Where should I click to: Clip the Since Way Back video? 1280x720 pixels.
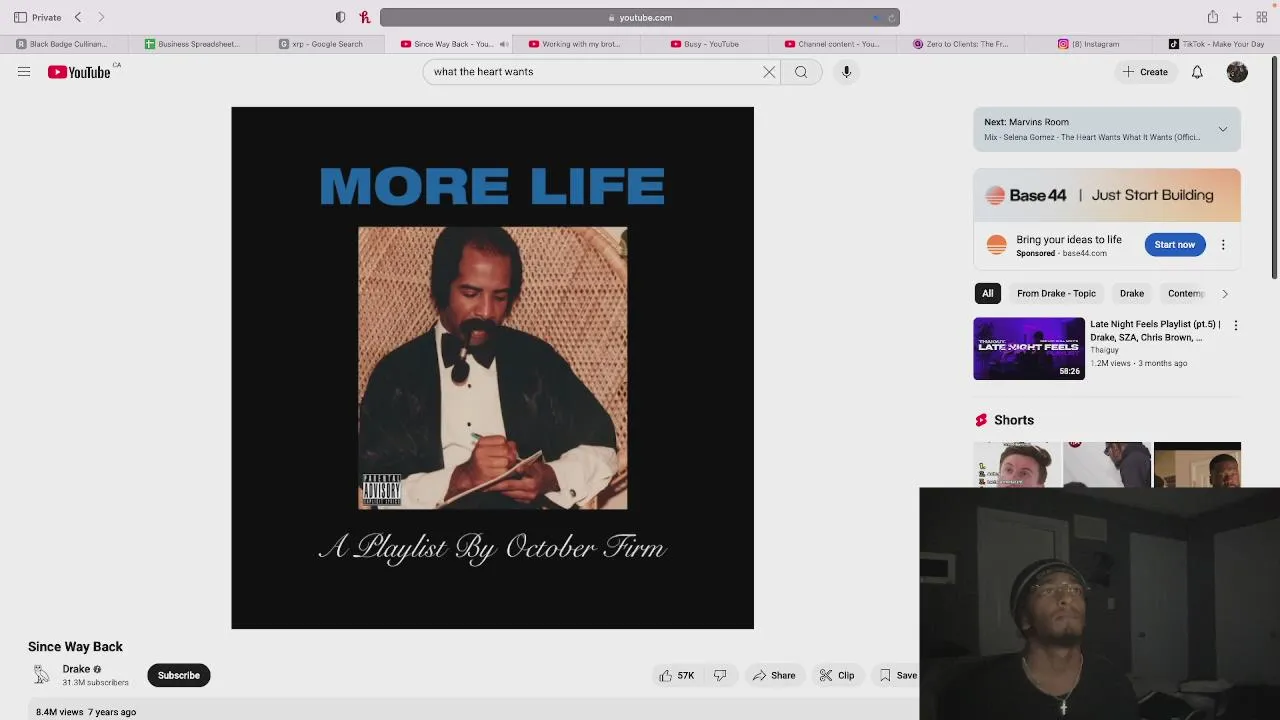pyautogui.click(x=837, y=675)
